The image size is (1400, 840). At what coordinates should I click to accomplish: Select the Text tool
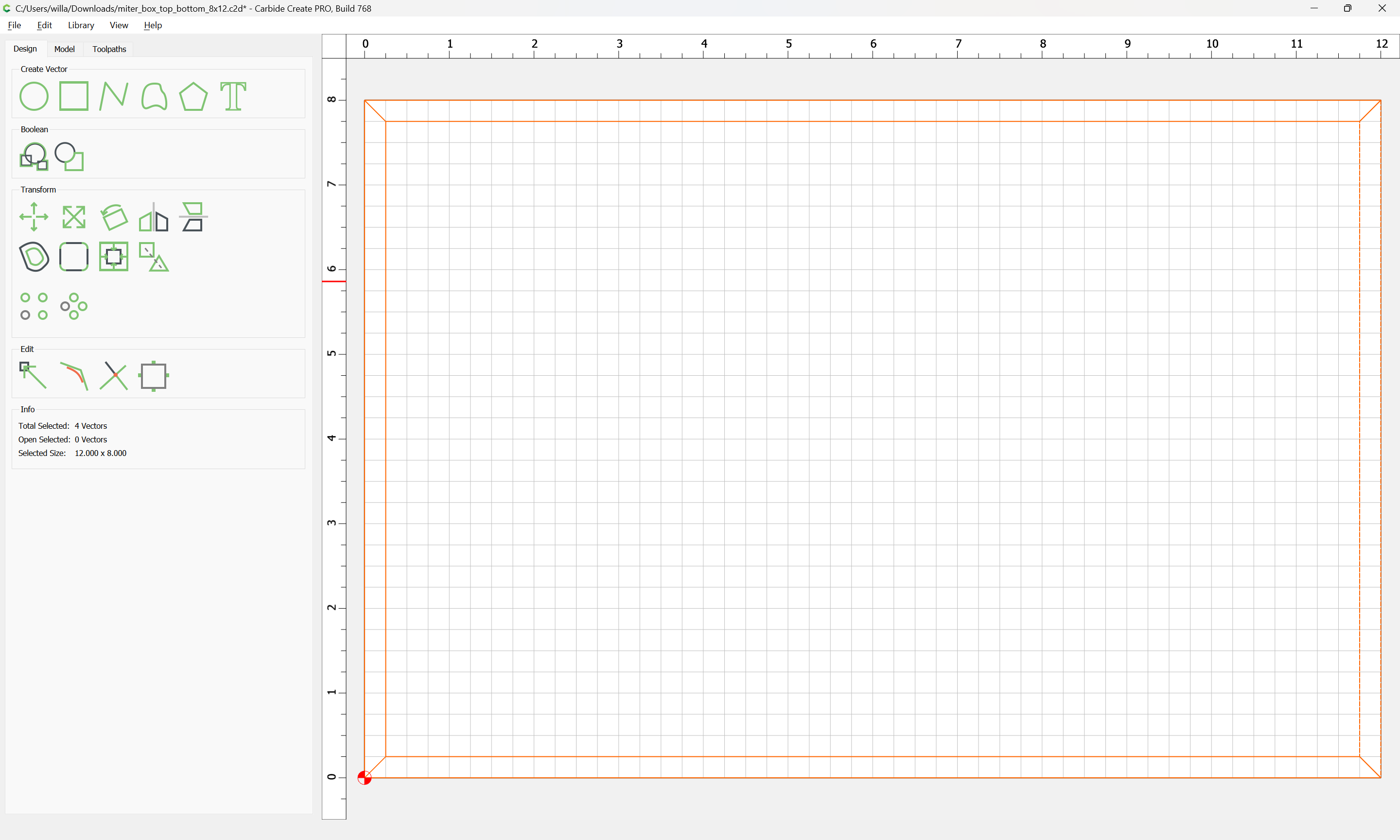pos(233,96)
